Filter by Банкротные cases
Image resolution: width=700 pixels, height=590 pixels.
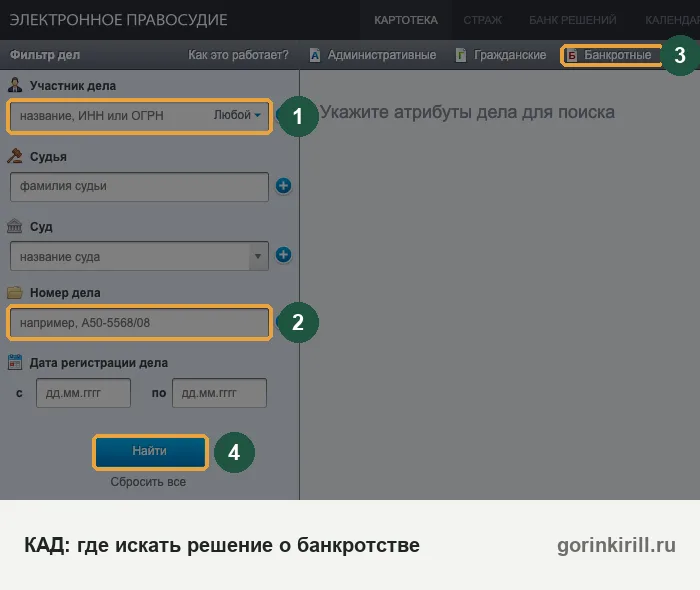pos(617,55)
